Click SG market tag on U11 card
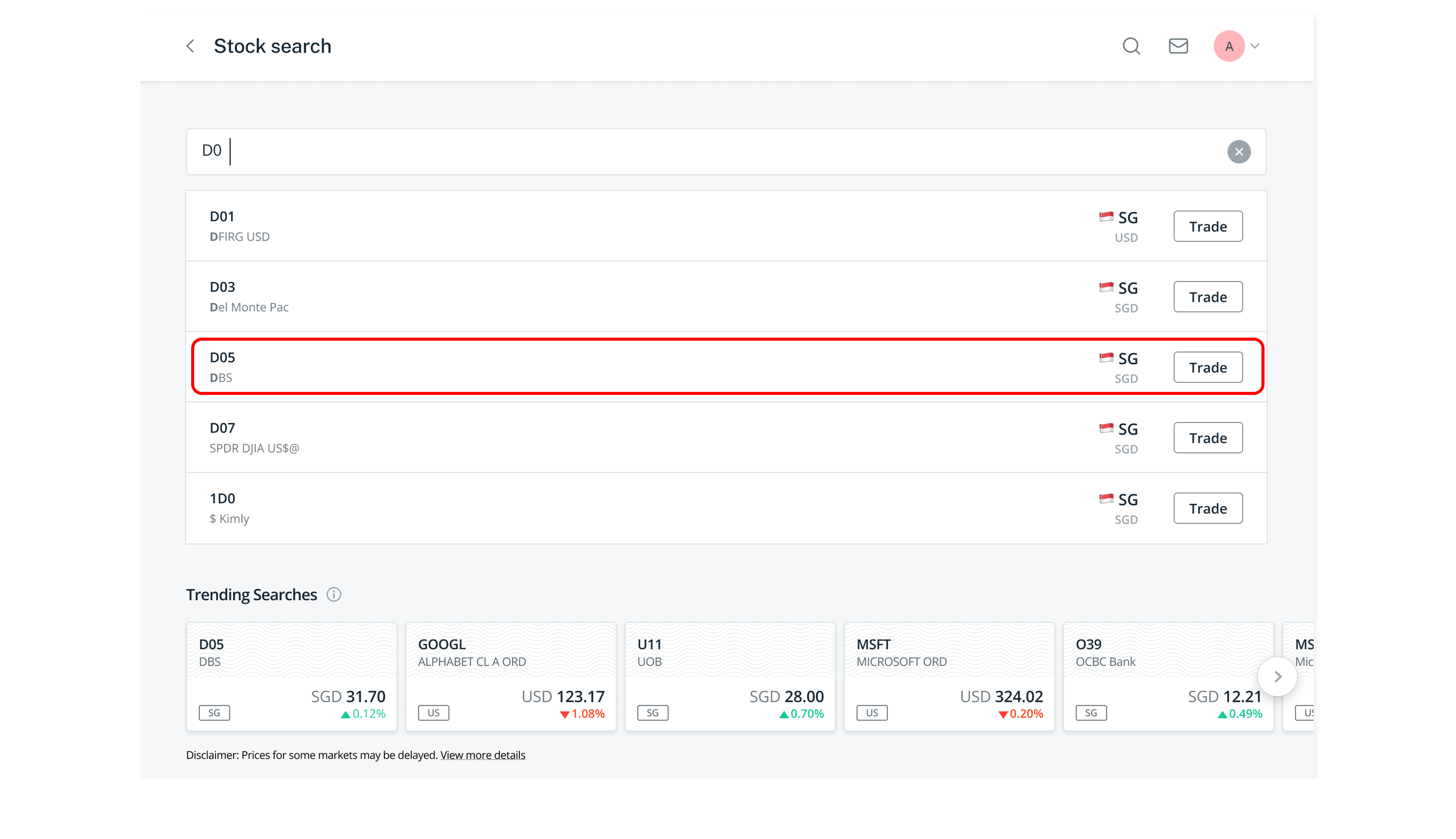 coord(652,713)
